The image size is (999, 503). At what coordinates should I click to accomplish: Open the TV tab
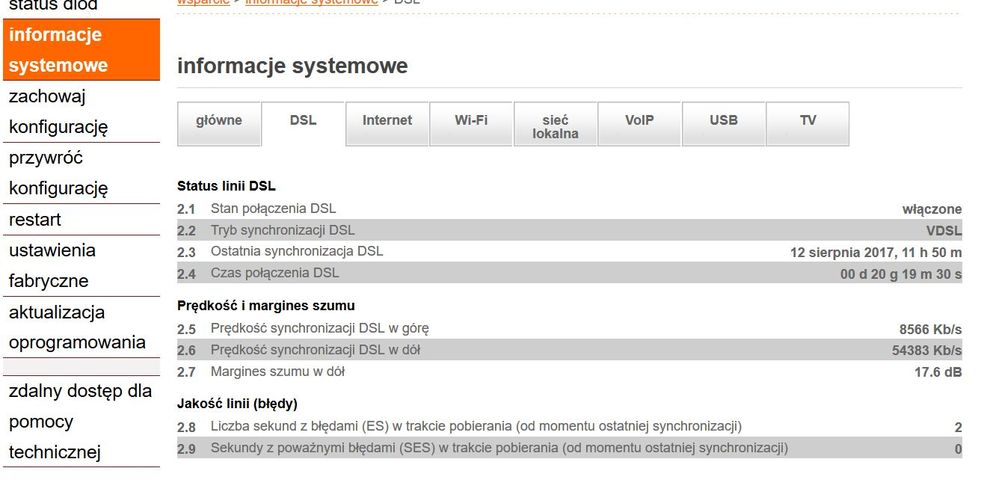click(x=807, y=121)
